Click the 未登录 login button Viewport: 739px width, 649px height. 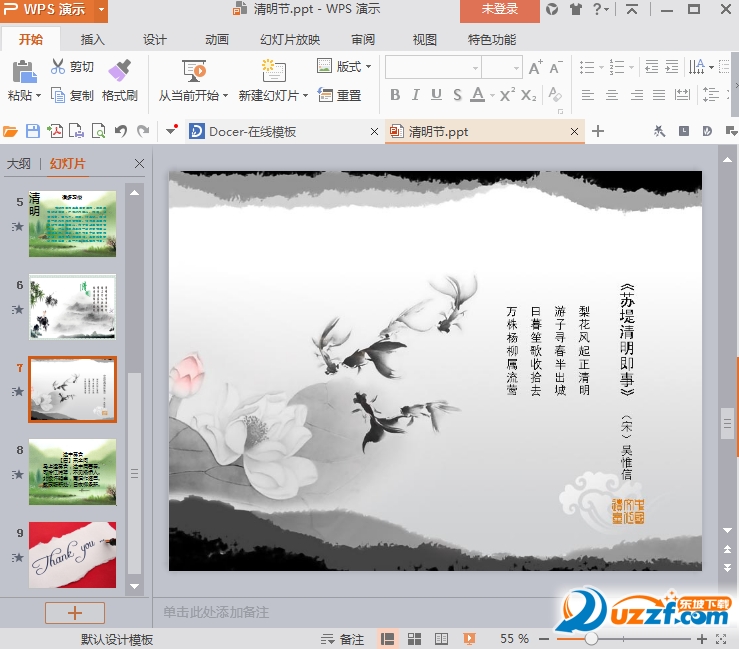(500, 10)
